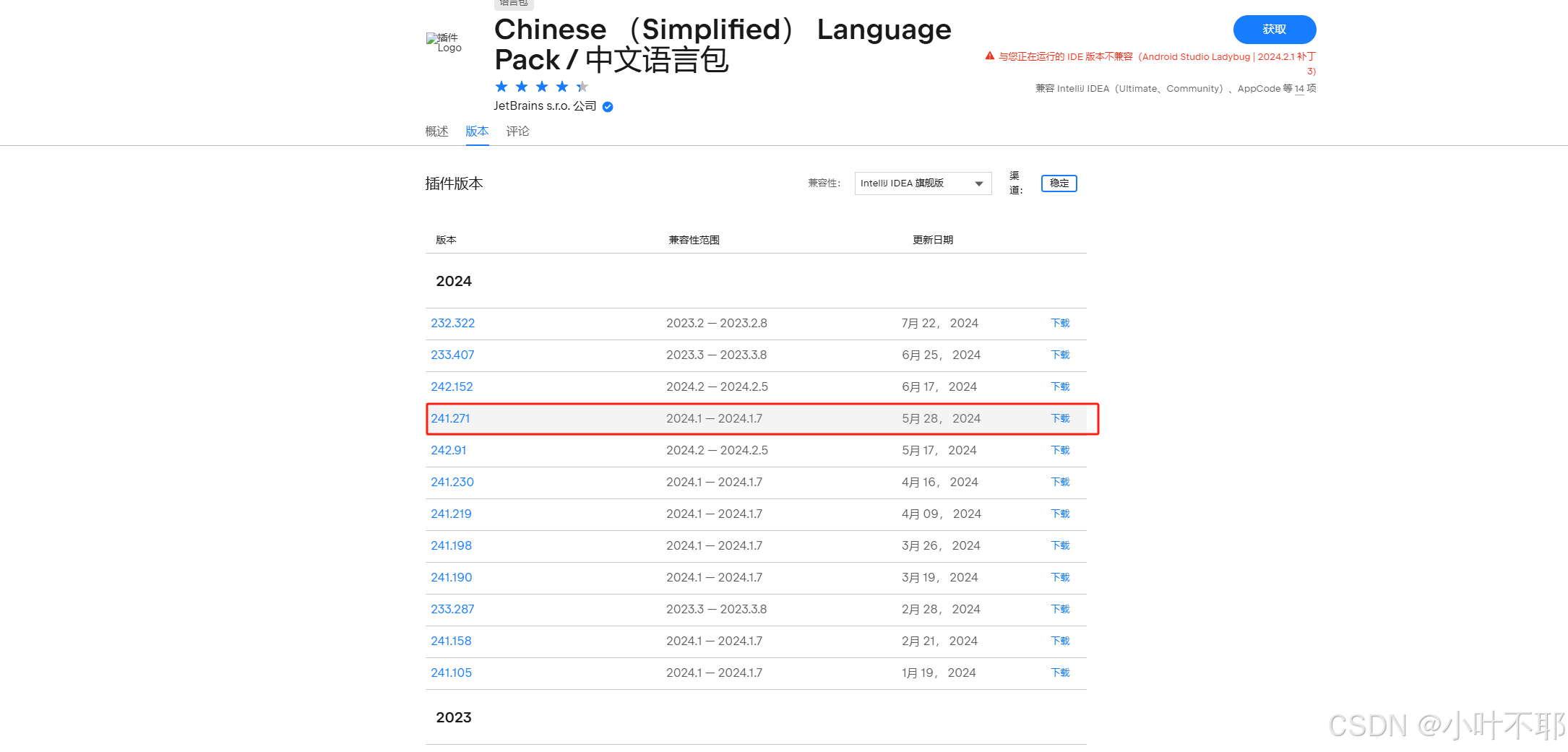This screenshot has width=1568, height=752.
Task: Click the 版本 column header
Action: (446, 241)
